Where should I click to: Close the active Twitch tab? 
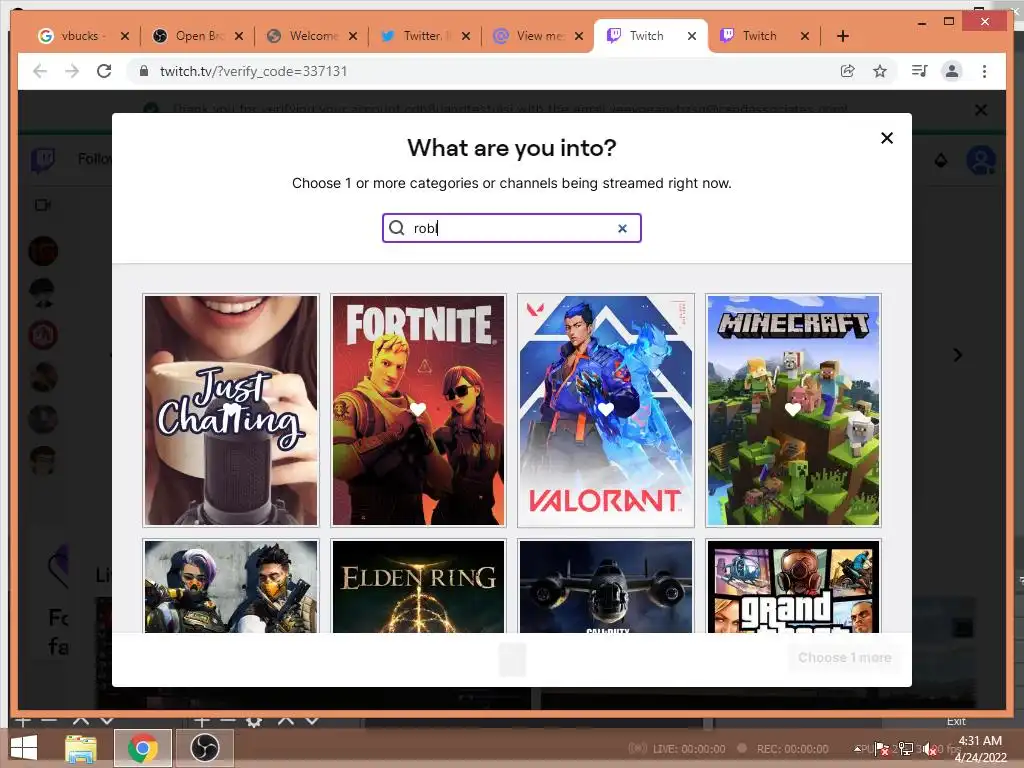tap(692, 36)
